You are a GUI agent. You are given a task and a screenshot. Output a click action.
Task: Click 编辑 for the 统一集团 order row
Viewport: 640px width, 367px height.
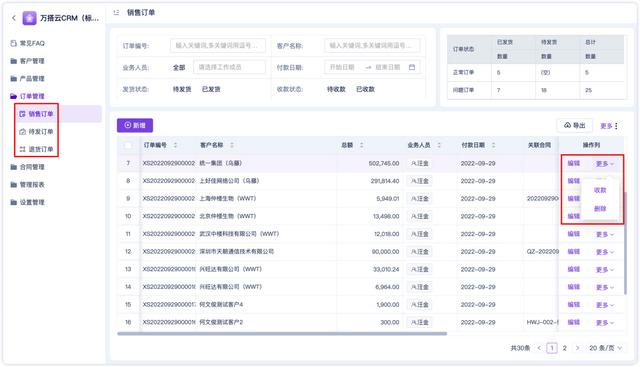point(573,163)
